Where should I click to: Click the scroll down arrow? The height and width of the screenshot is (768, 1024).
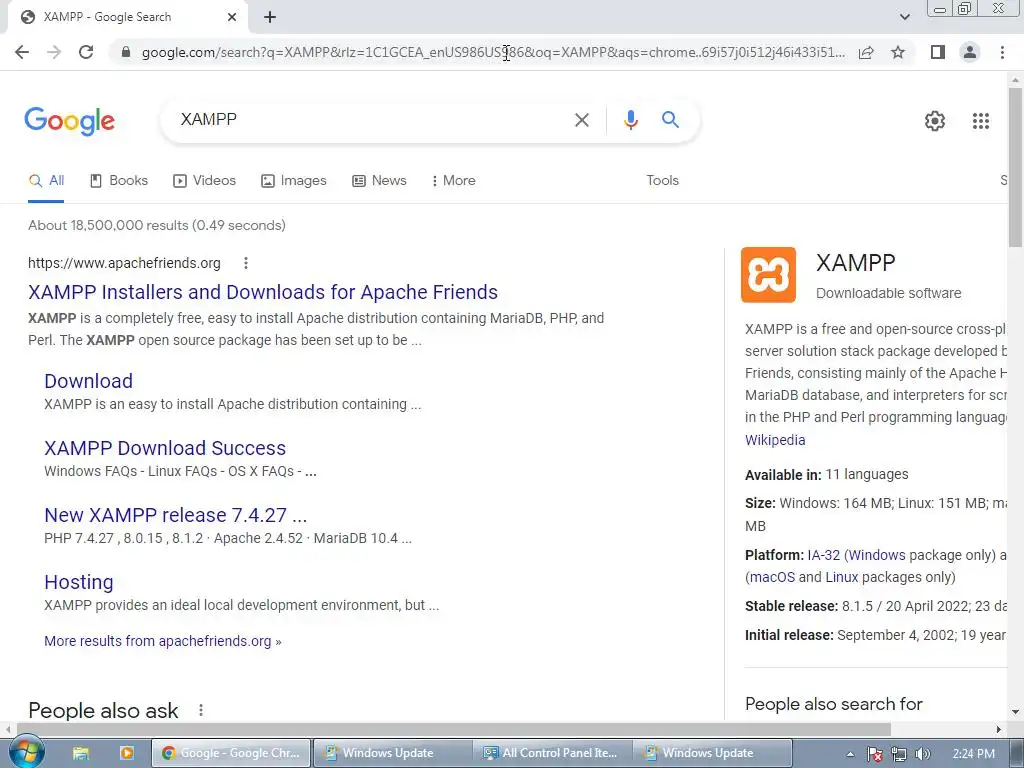point(1015,712)
